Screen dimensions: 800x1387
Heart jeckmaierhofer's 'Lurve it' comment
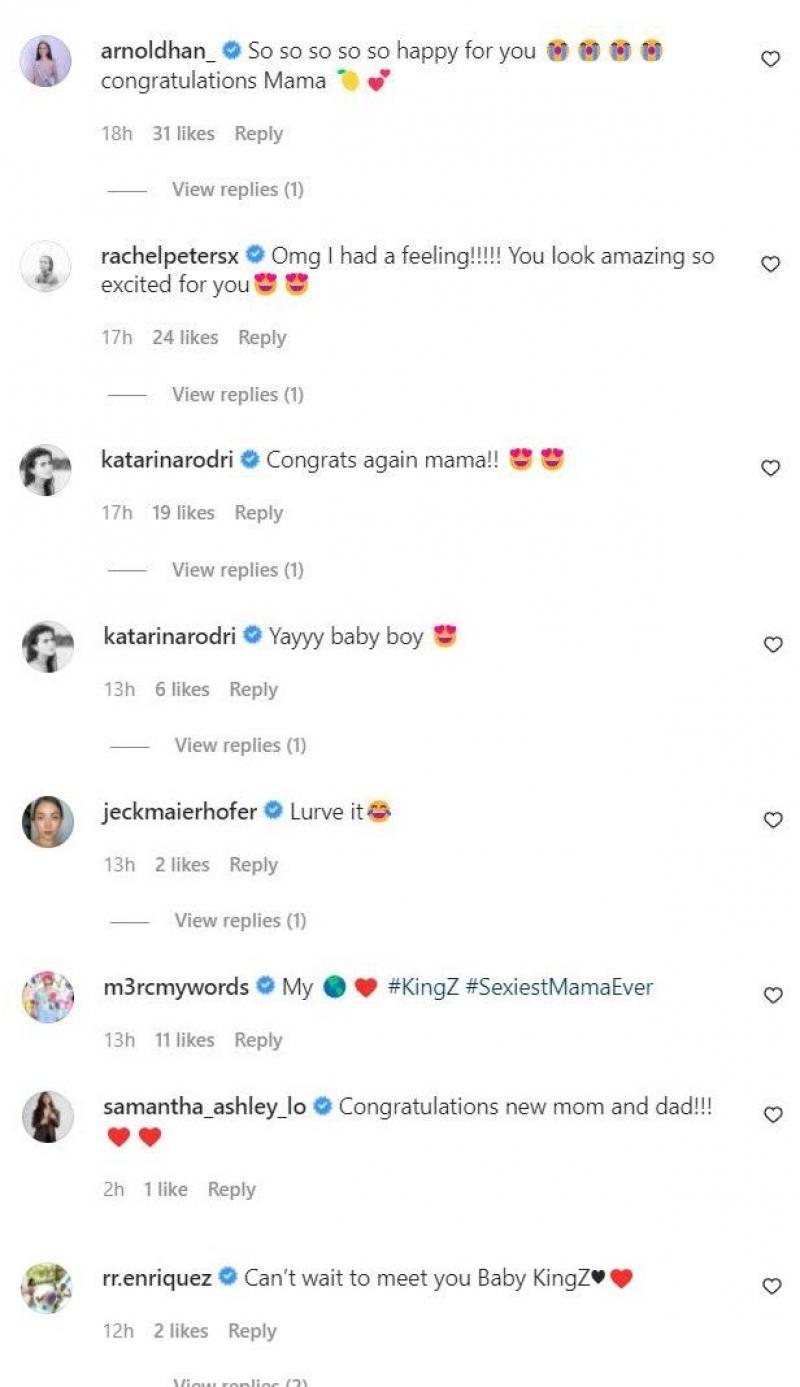770,820
